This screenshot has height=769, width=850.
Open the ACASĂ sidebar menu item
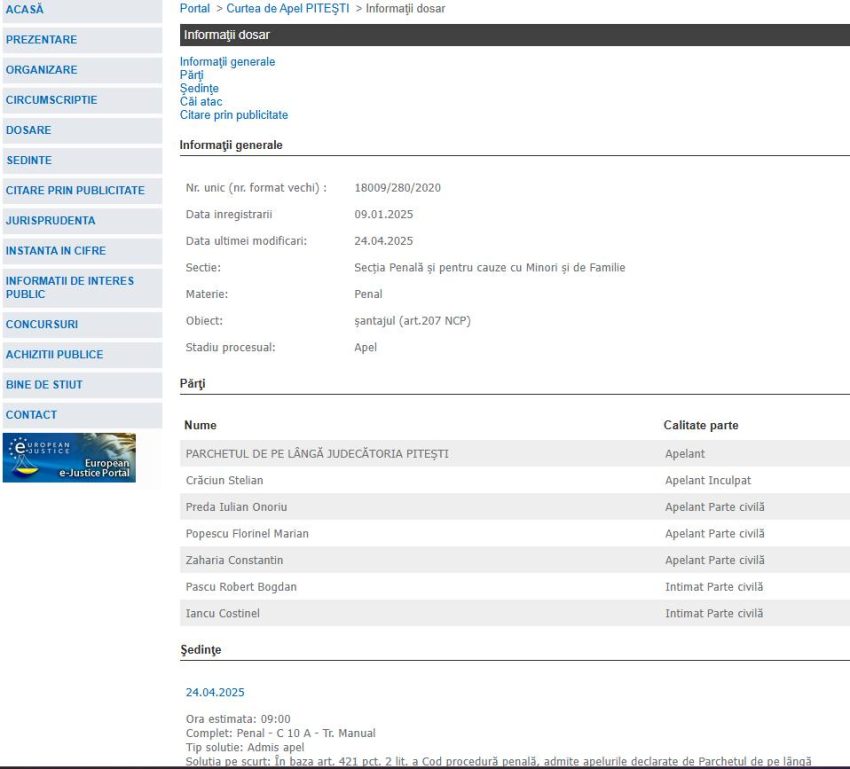coord(25,10)
